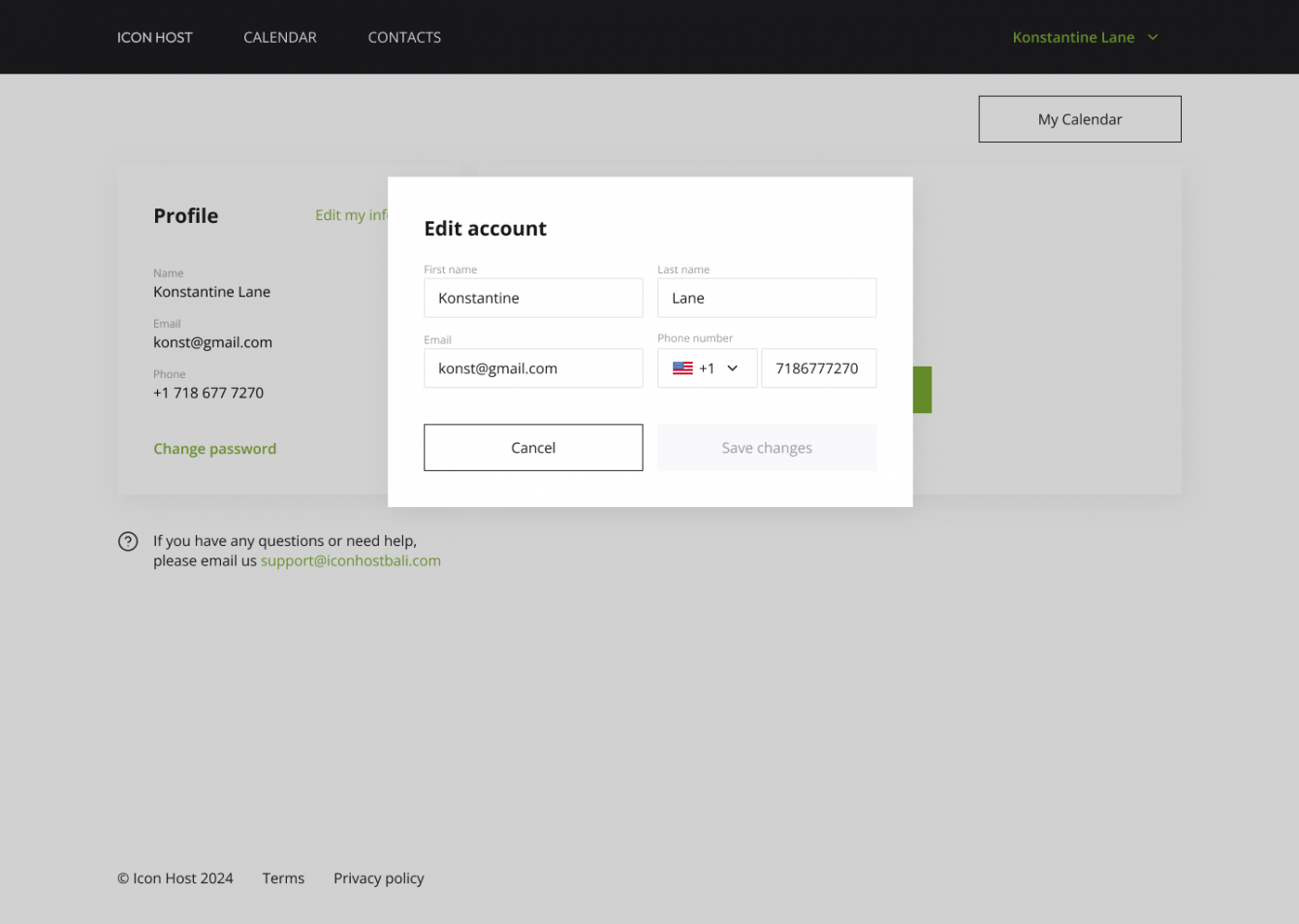Open the Privacy policy footer link
This screenshot has width=1299, height=924.
379,878
